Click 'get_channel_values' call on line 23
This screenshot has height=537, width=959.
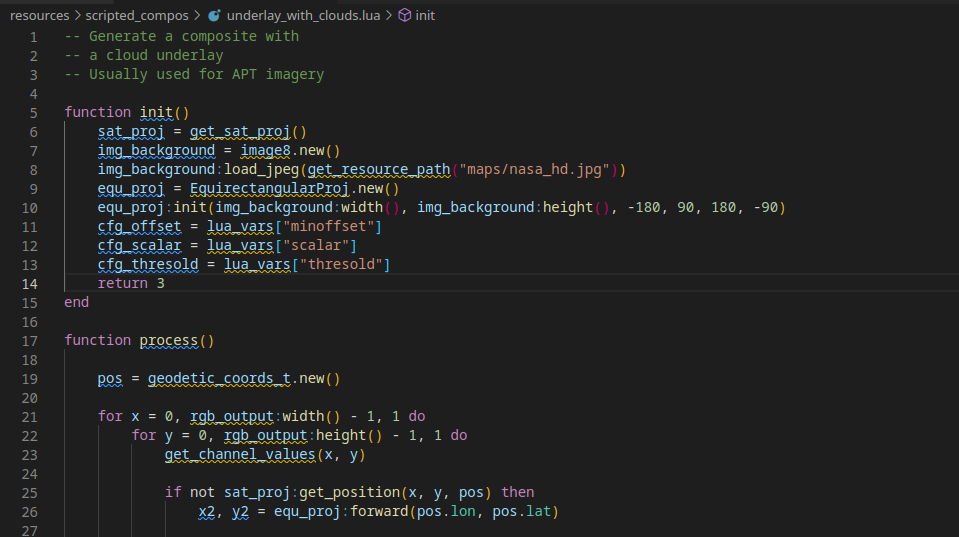(240, 454)
